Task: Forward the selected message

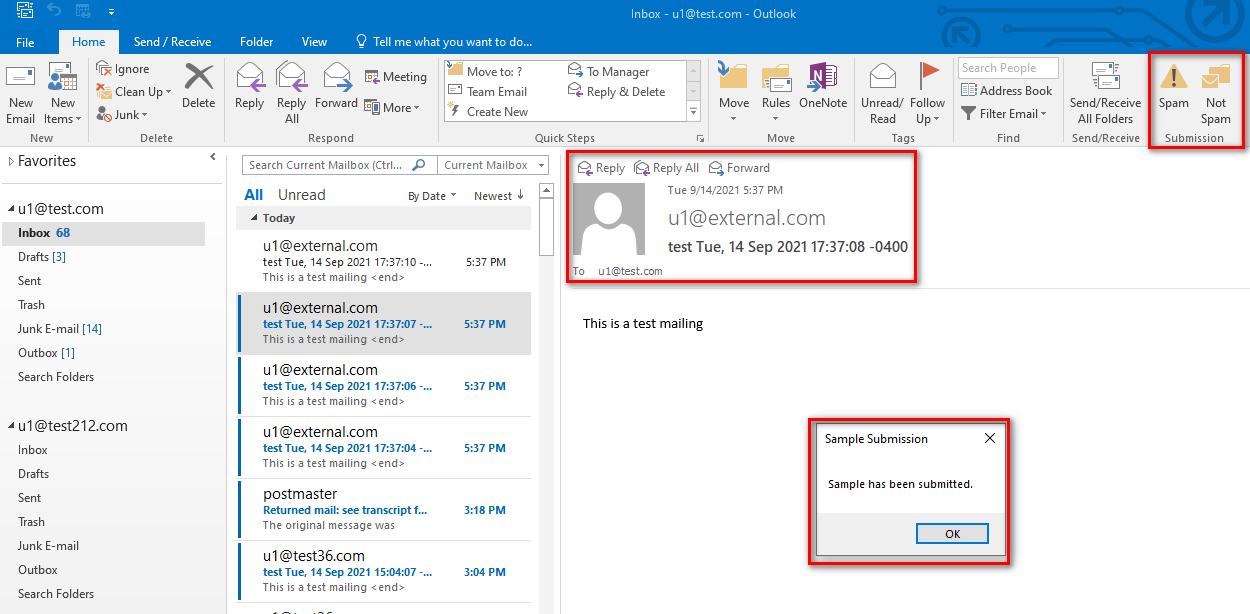Action: pos(337,90)
